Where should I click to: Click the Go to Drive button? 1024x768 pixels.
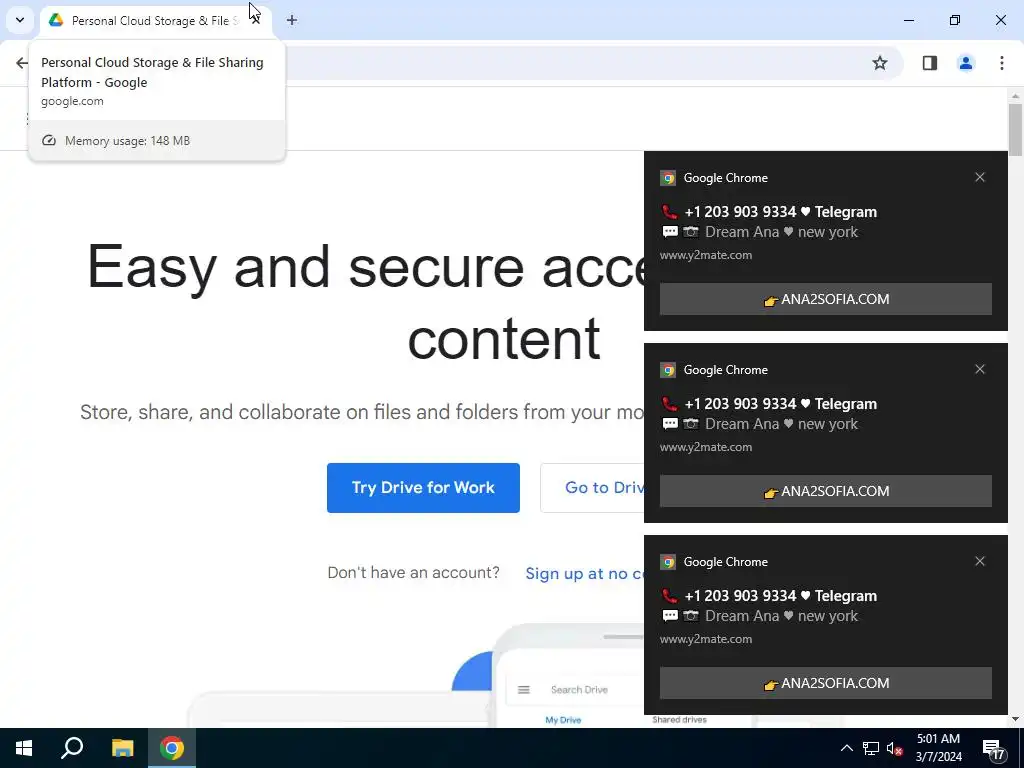point(592,488)
